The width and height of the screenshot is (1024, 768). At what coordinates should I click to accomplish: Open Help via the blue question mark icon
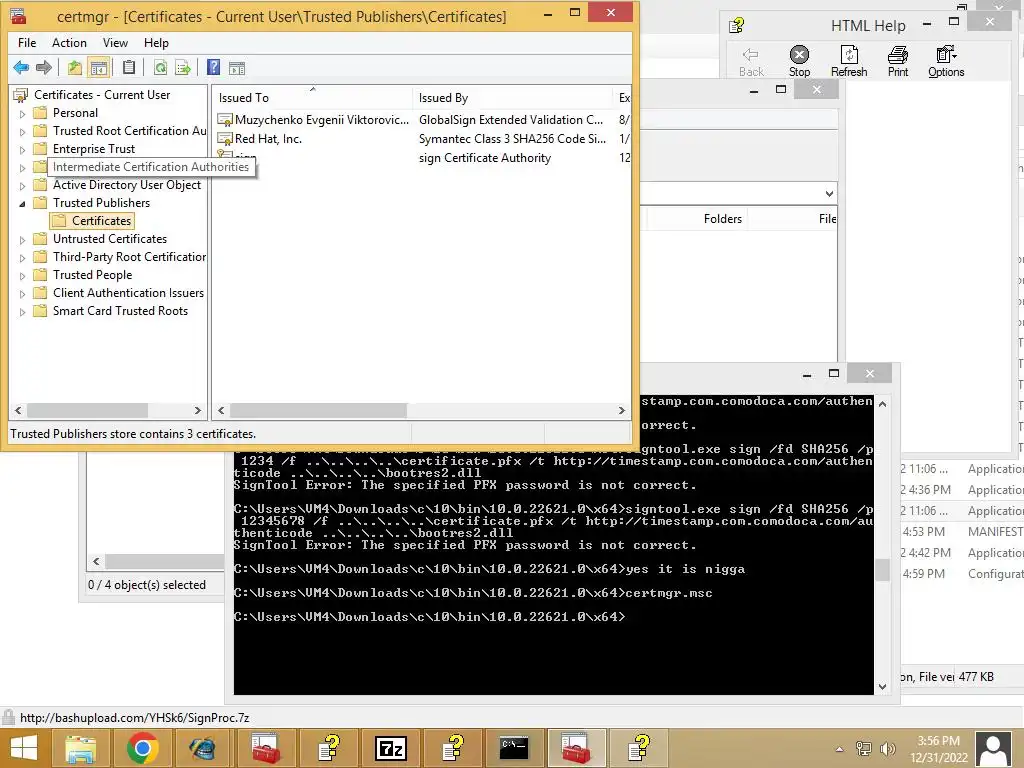214,67
